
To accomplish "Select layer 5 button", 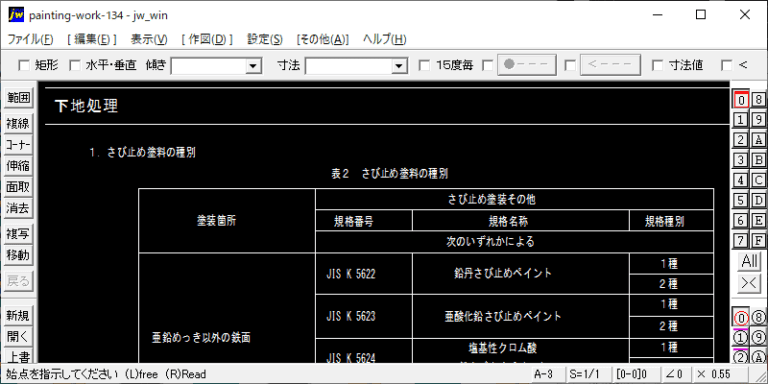I will (741, 200).
